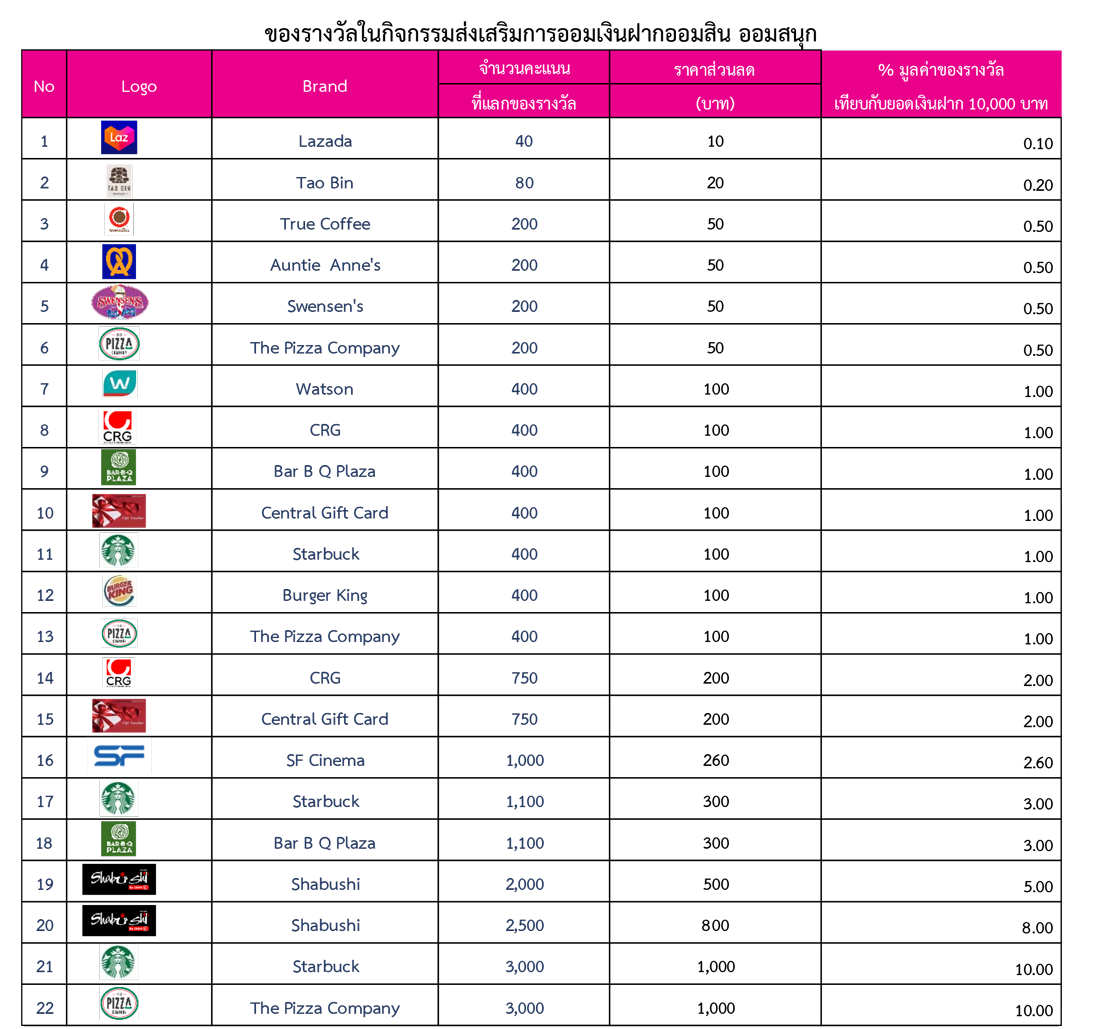
Task: Select the 'Tao Bin' brand cell
Action: pyautogui.click(x=325, y=182)
